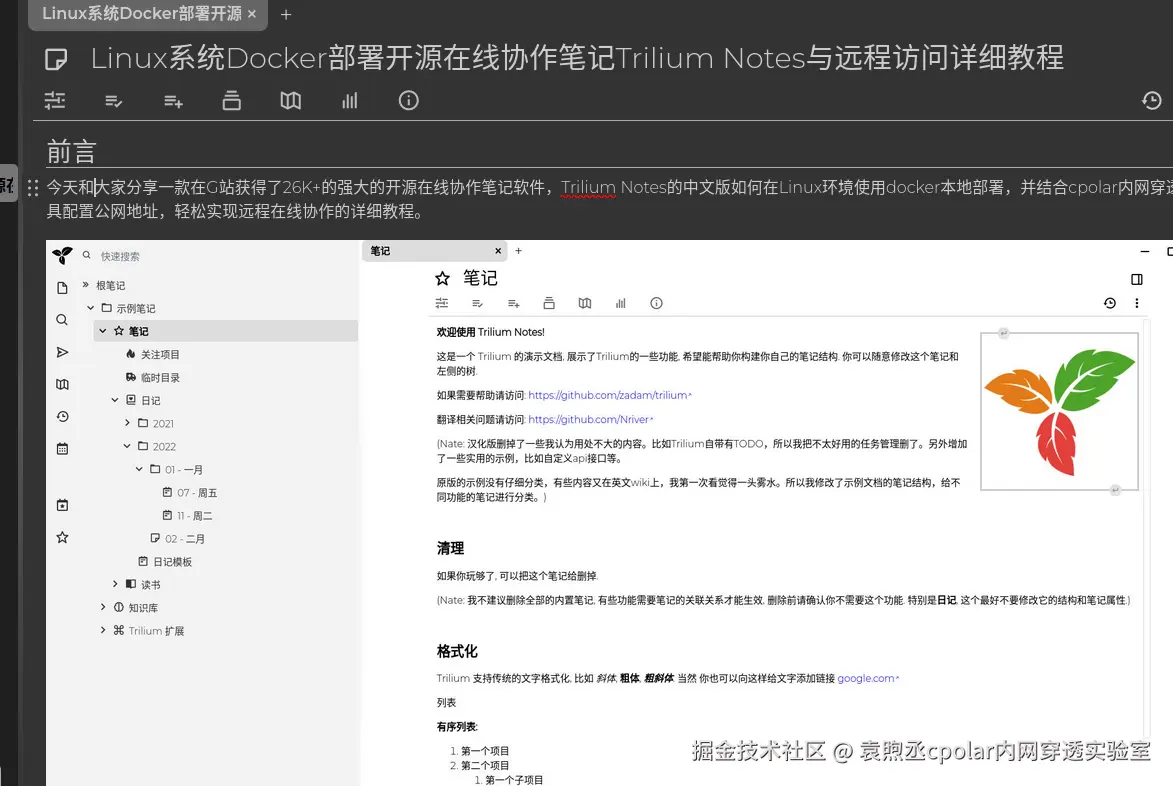
Task: Click the search magnifier icon in embedded sidebar
Action: tap(62, 320)
